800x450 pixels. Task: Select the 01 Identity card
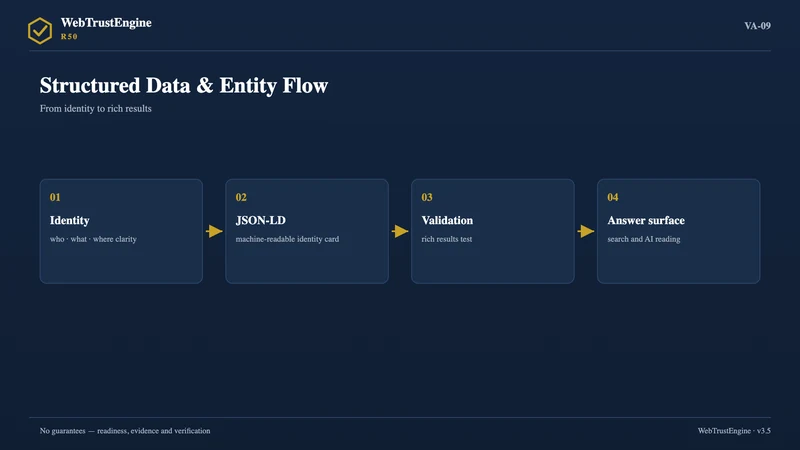[121, 231]
